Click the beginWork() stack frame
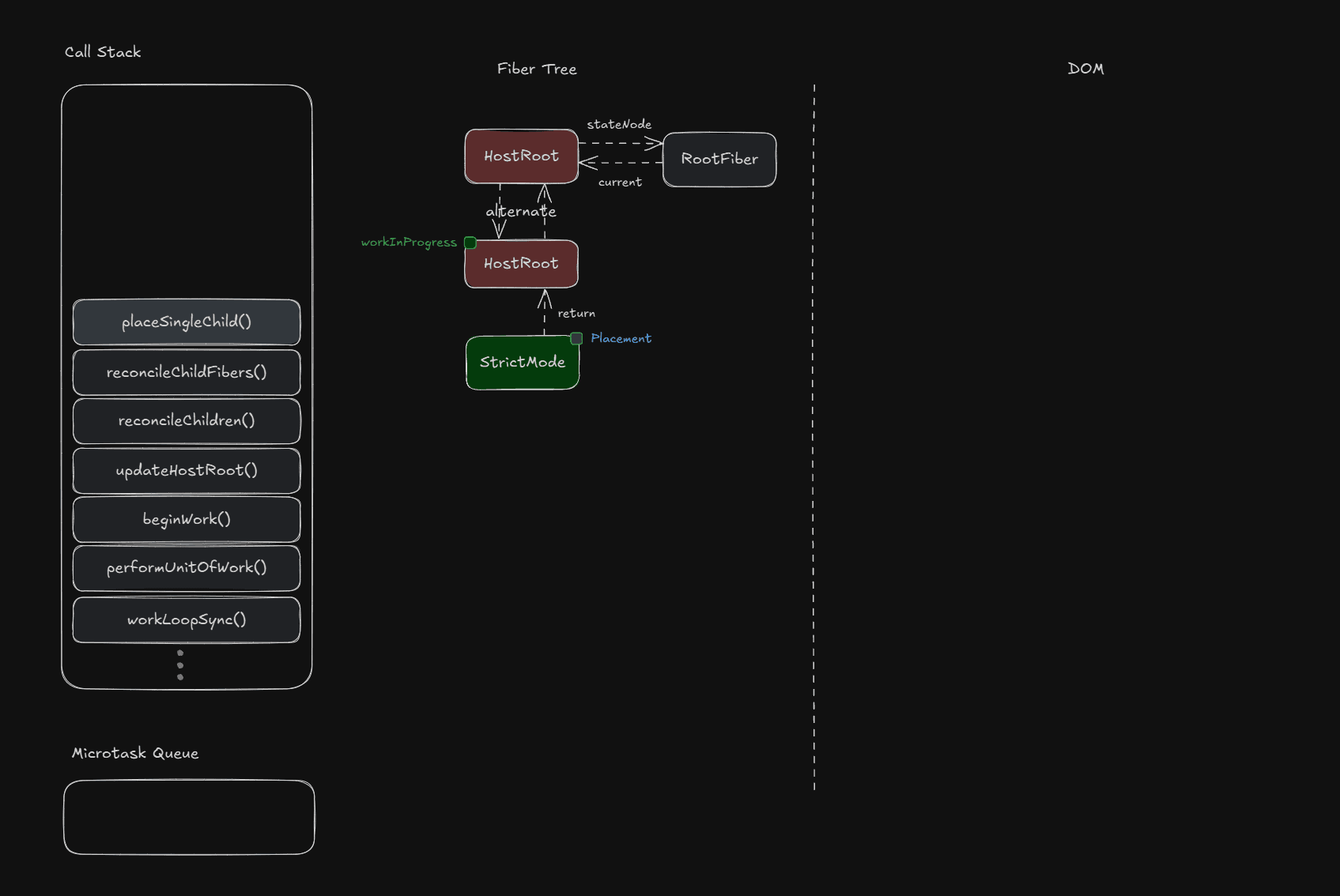1340x896 pixels. 187,519
